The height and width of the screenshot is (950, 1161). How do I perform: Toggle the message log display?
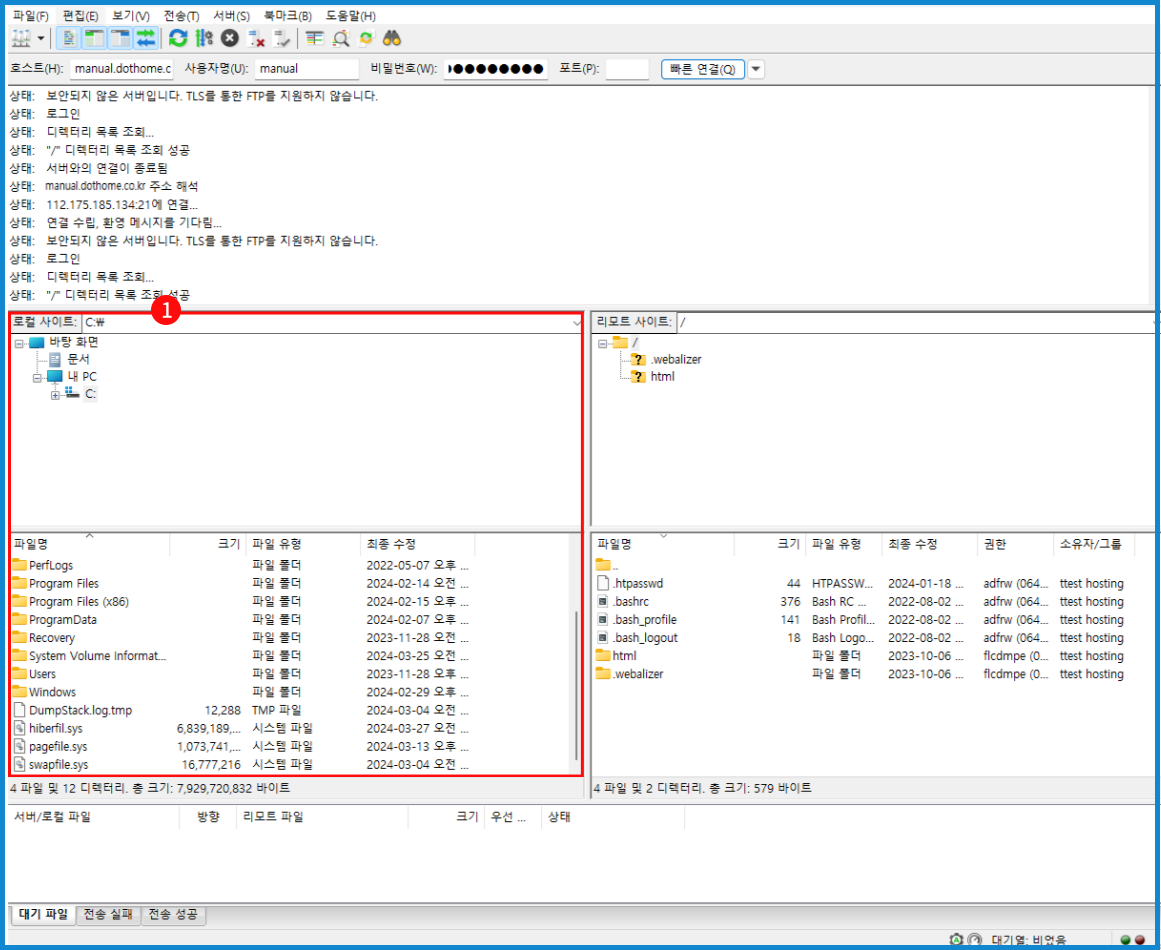[x=68, y=38]
